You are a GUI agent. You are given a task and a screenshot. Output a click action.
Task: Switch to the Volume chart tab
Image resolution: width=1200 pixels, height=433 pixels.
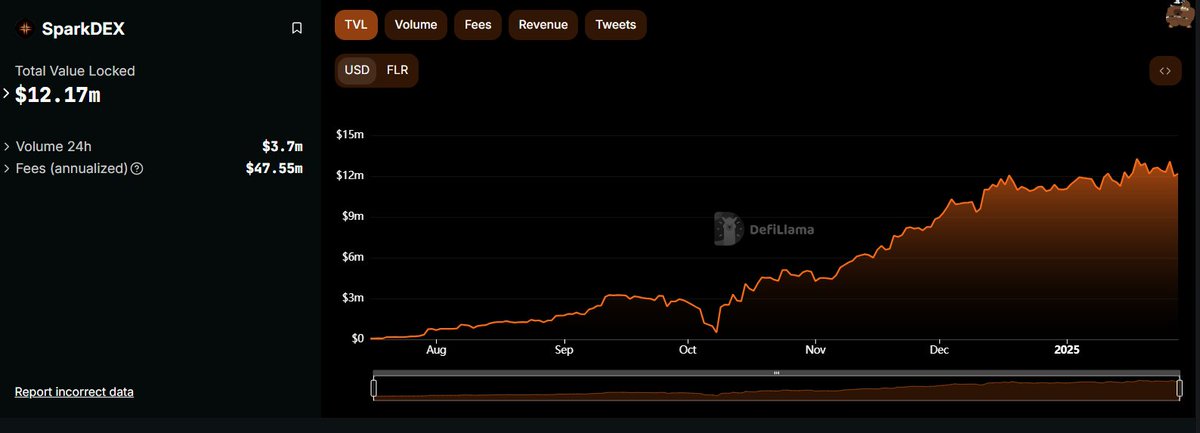[x=416, y=24]
